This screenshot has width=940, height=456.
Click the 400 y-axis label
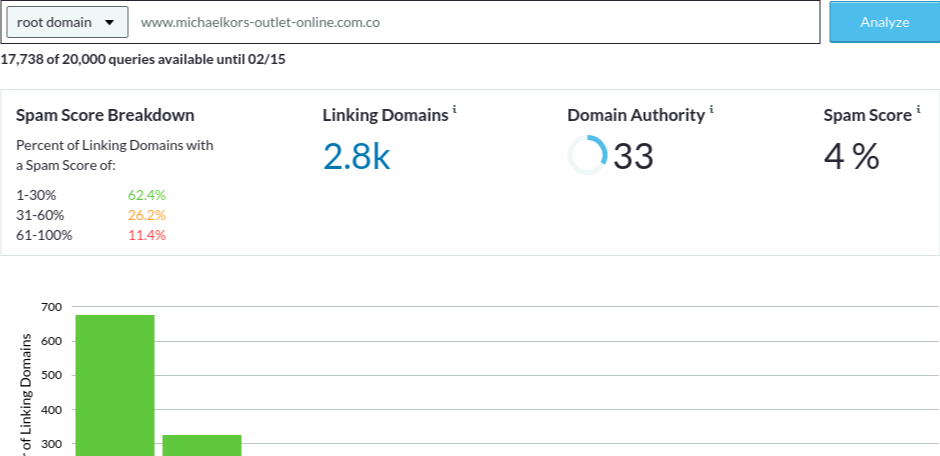pos(52,410)
